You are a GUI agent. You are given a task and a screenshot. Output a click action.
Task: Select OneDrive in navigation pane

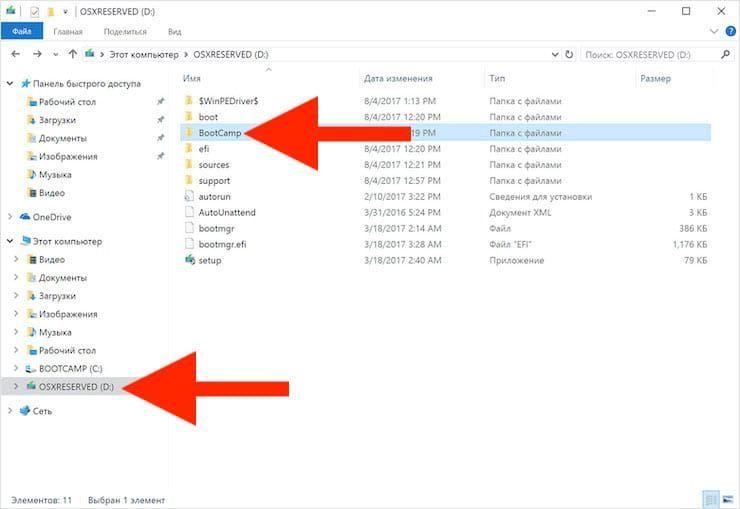[52, 217]
